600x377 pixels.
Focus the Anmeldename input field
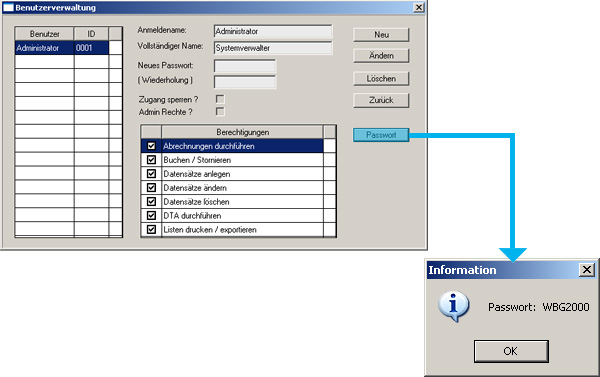pos(273,31)
